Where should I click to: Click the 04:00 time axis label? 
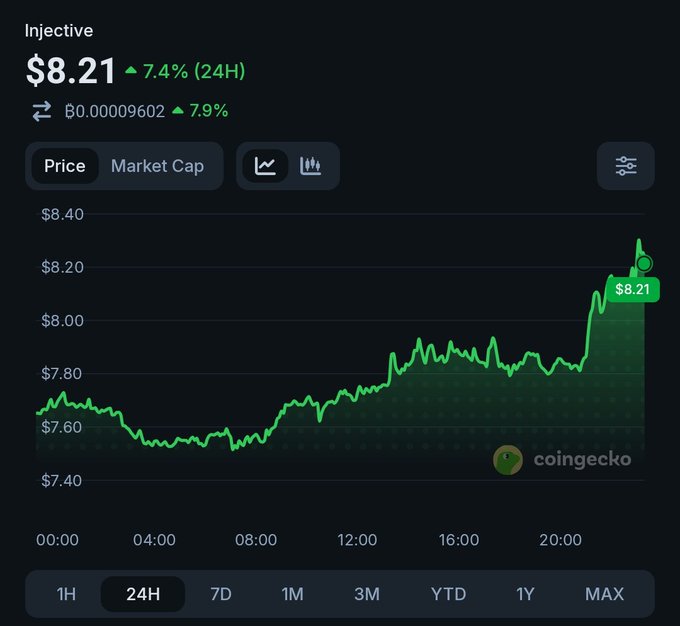click(154, 540)
